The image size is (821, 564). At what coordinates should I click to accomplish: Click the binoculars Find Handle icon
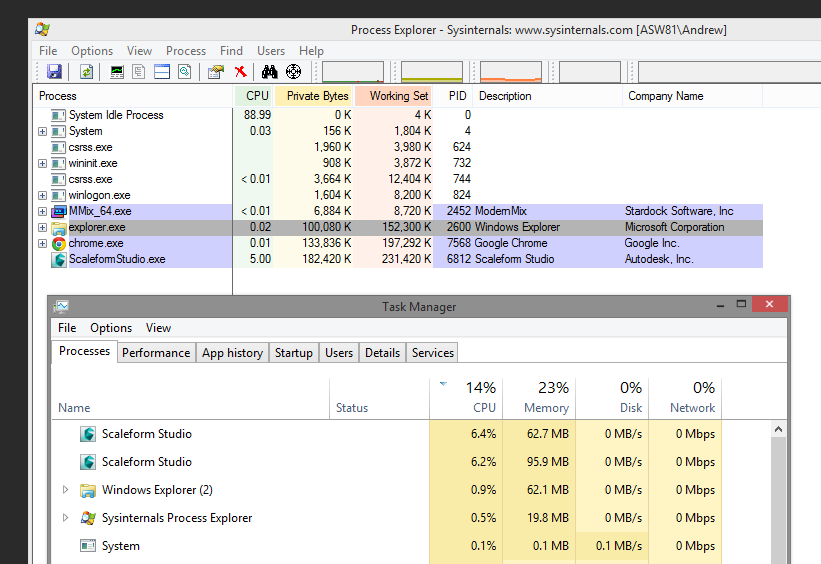coord(269,71)
